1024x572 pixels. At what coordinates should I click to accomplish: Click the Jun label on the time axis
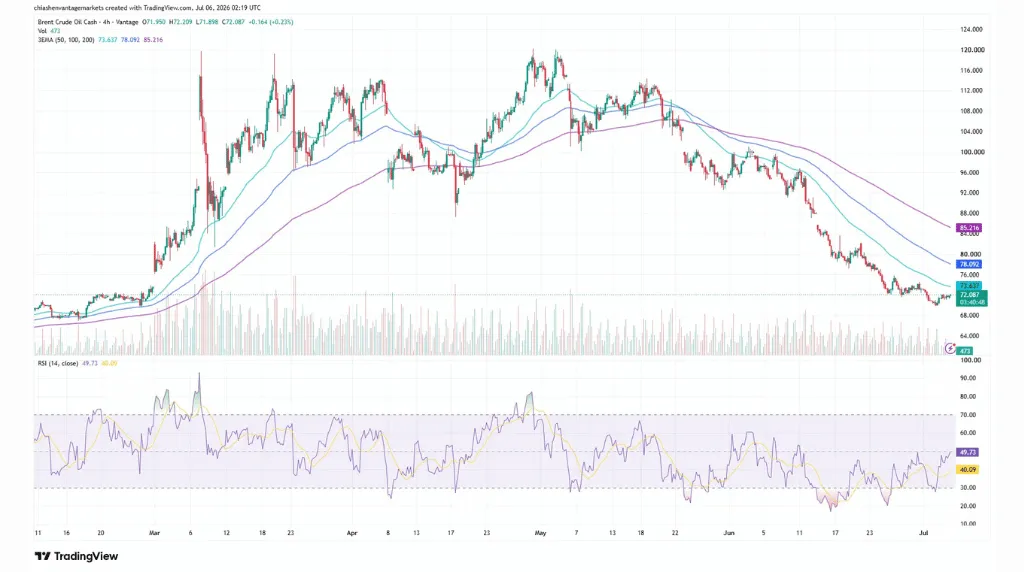729,533
